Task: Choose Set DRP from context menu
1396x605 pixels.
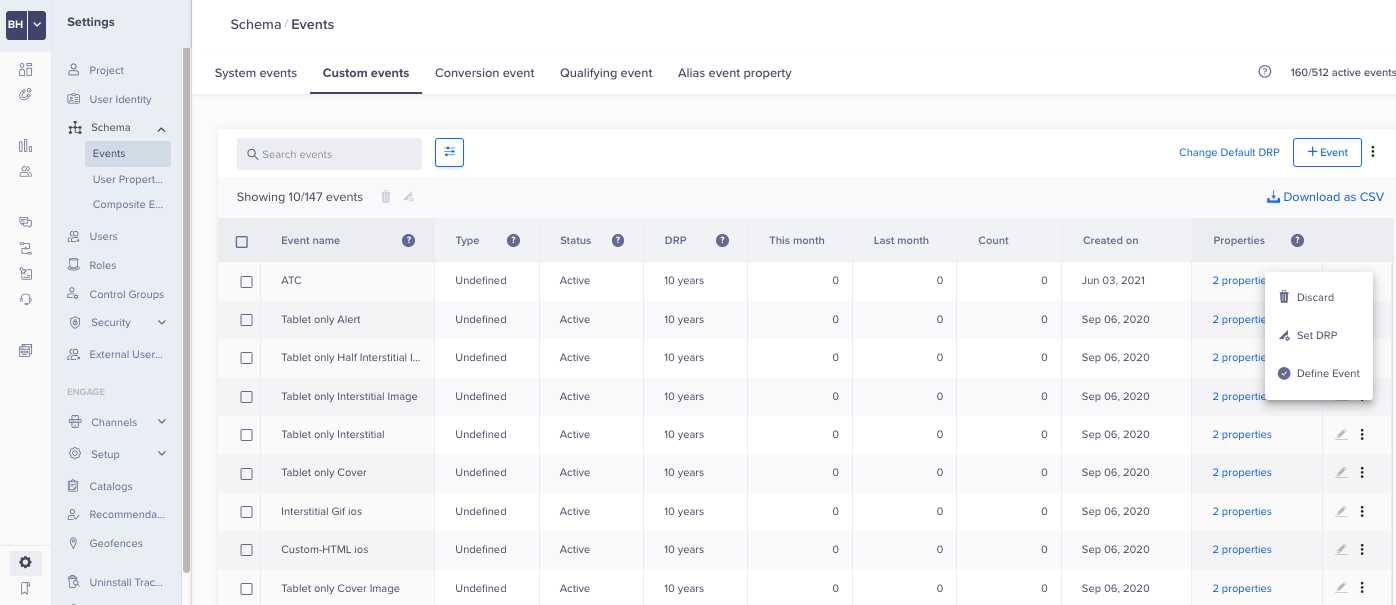Action: (1316, 335)
